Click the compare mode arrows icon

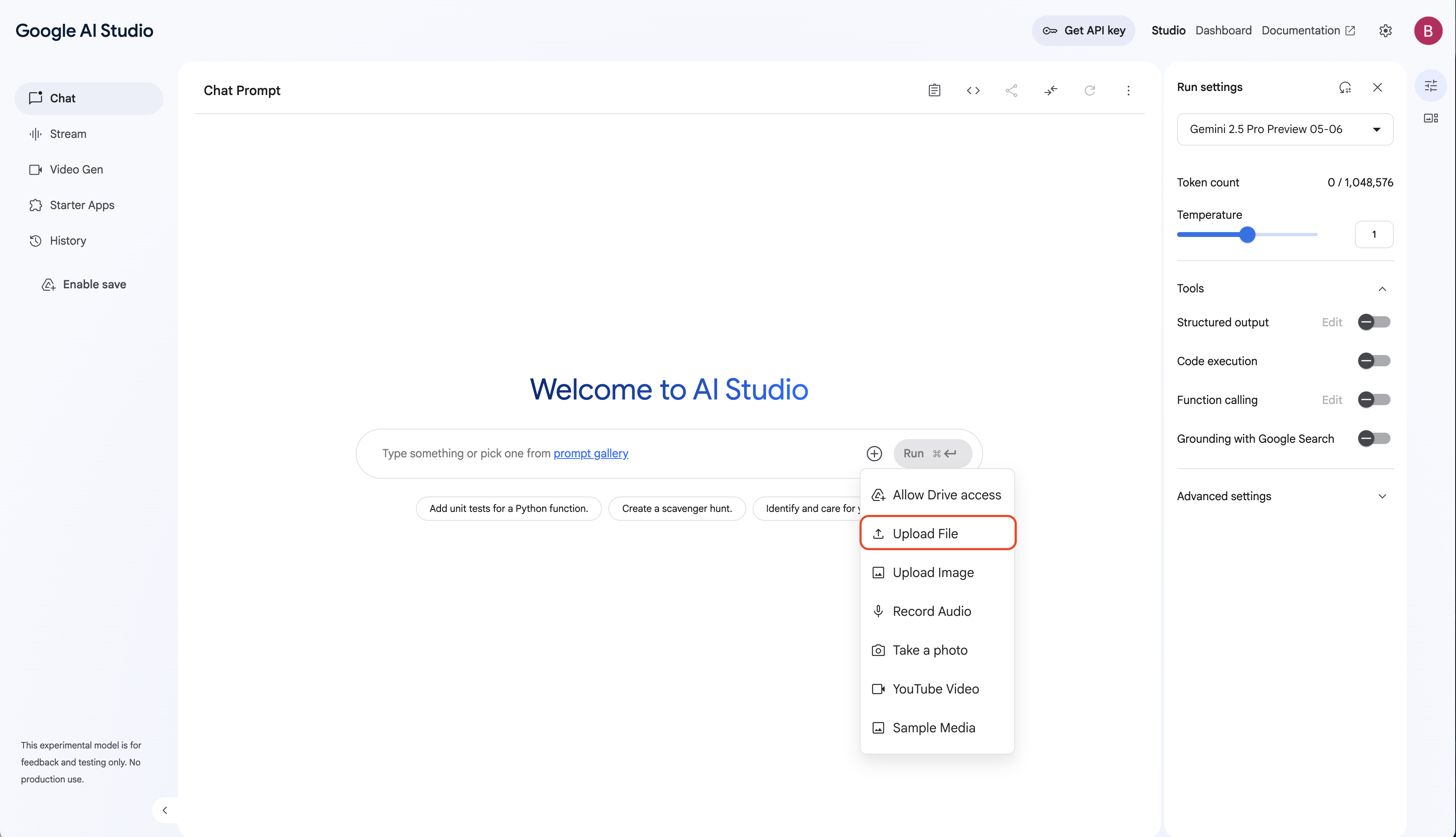(1050, 90)
